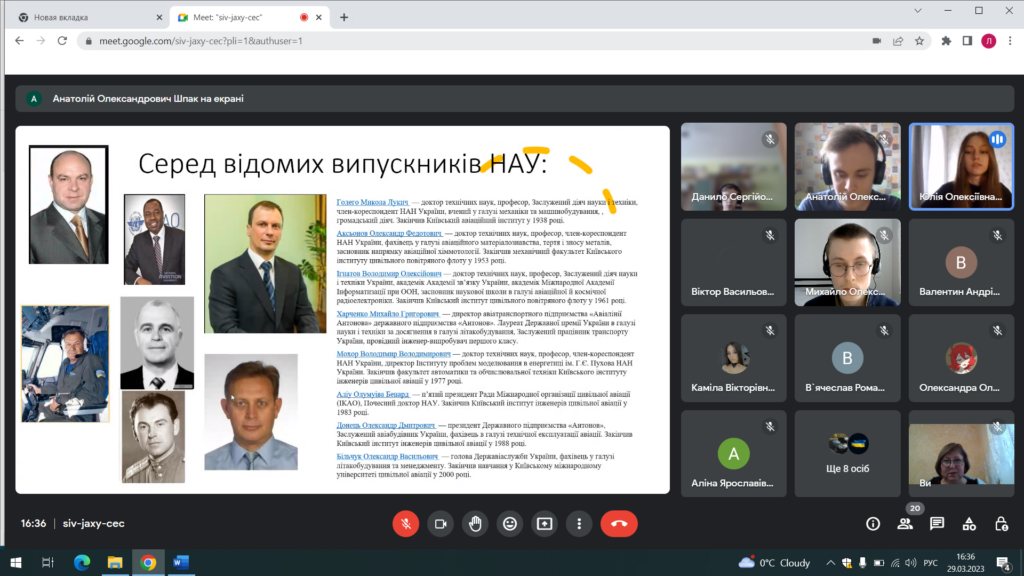Open the Chrome extensions puzzle icon
Viewport: 1024px width, 576px height.
click(946, 41)
